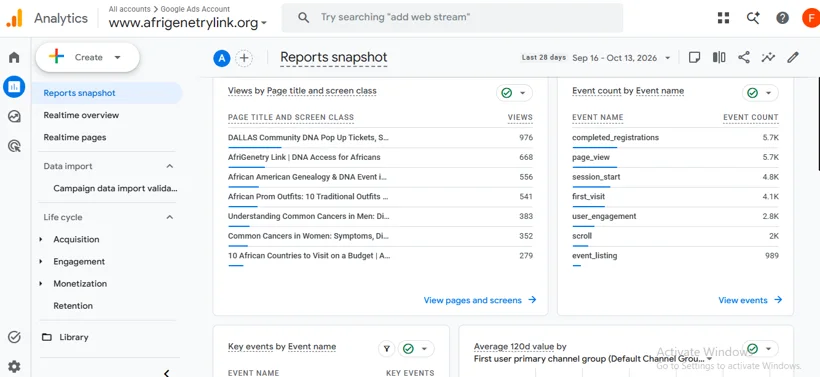Screen dimensions: 820x377
Task: Click the search magnifier icon
Action: (x=303, y=18)
